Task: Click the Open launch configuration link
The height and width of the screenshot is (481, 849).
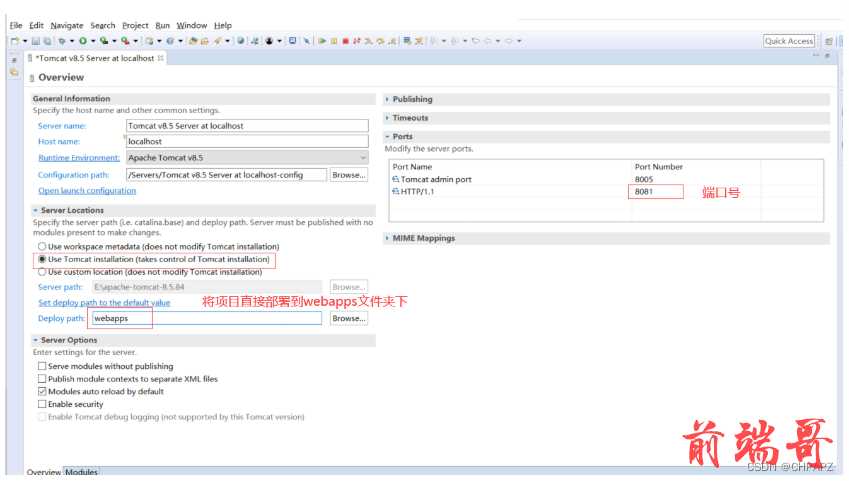Action: pyautogui.click(x=87, y=191)
